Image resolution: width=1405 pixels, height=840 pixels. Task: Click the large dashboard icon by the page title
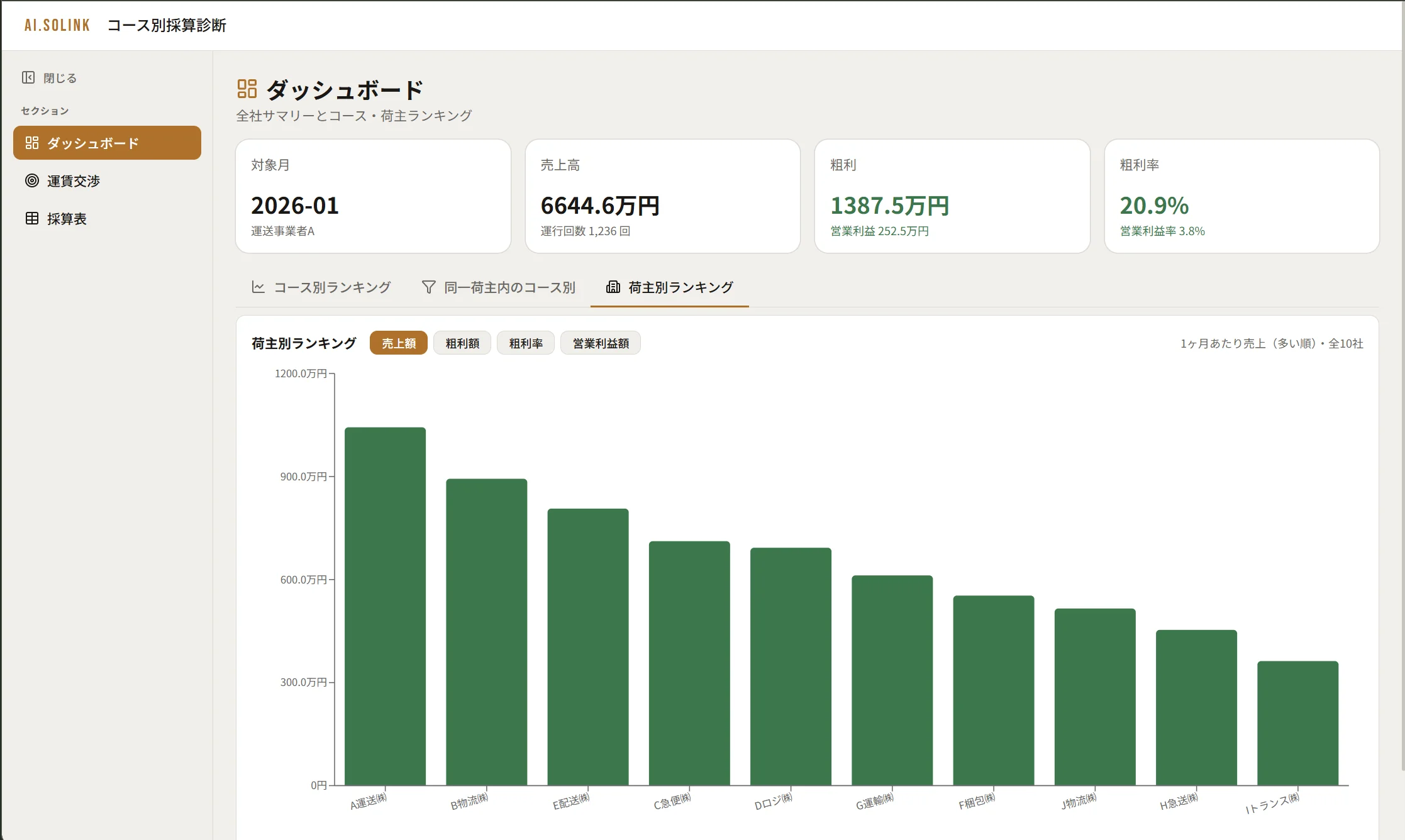click(x=247, y=89)
